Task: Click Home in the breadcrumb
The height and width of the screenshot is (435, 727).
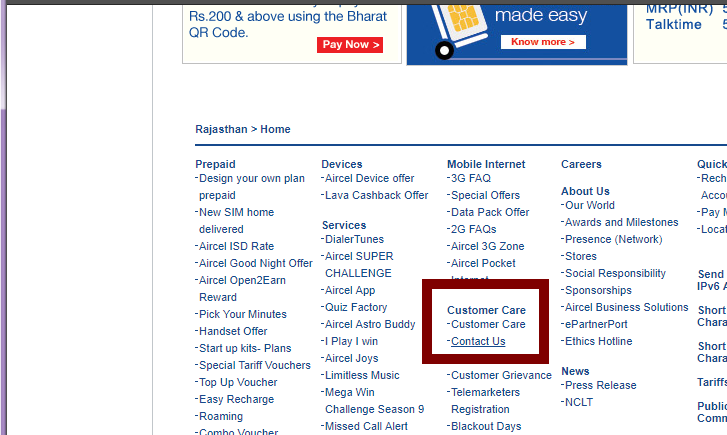Action: coord(275,129)
